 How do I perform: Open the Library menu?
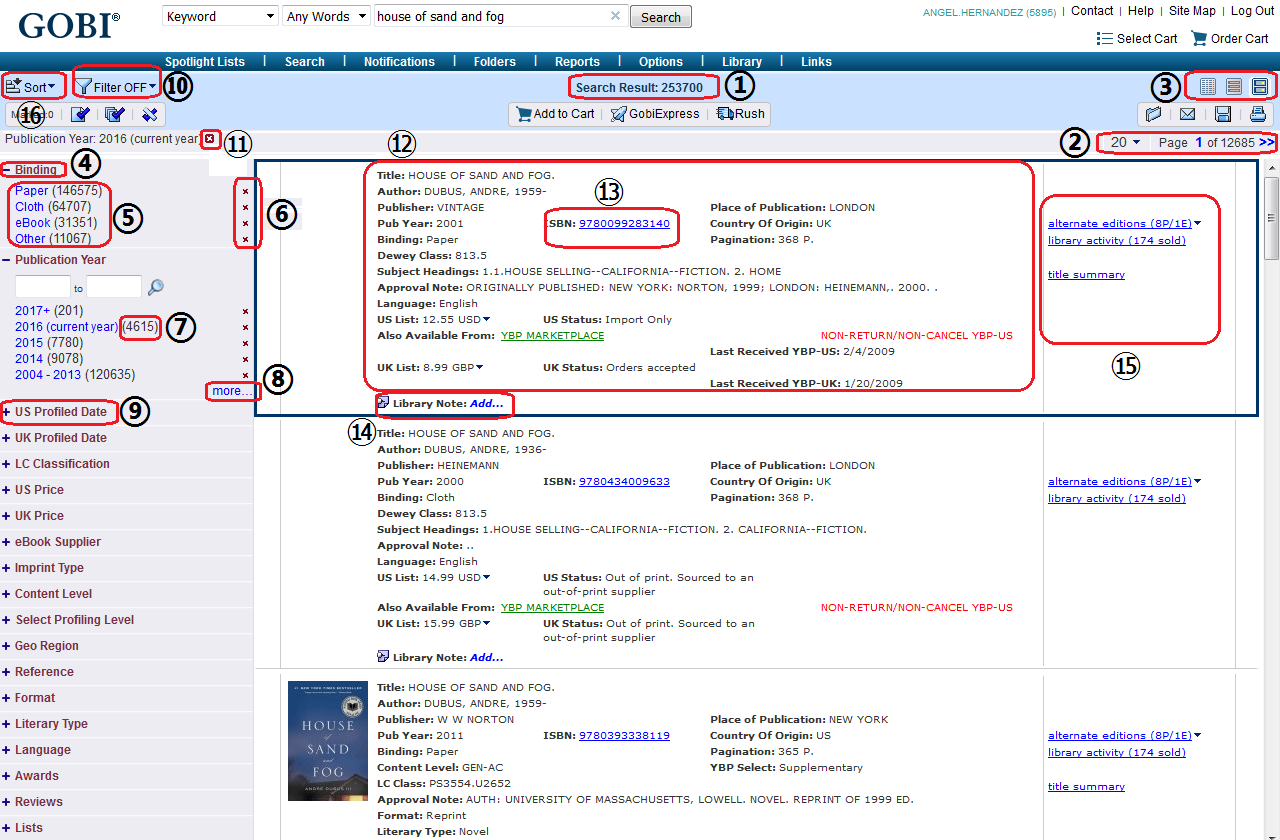point(742,61)
